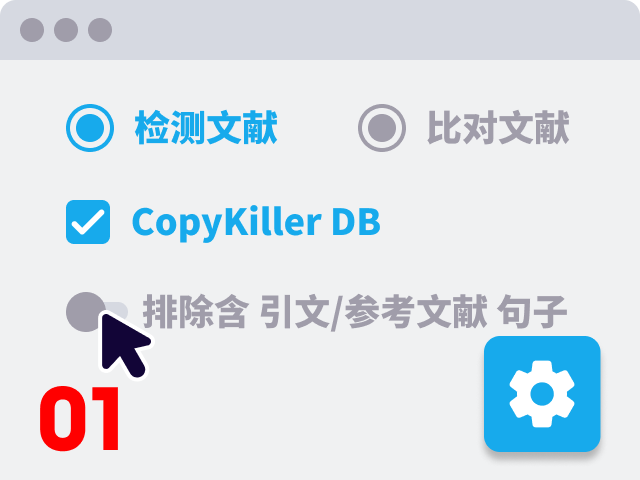Uncheck the CopyKiller DB checkbox
Screen dimensions: 640x480
pyautogui.click(x=88, y=222)
